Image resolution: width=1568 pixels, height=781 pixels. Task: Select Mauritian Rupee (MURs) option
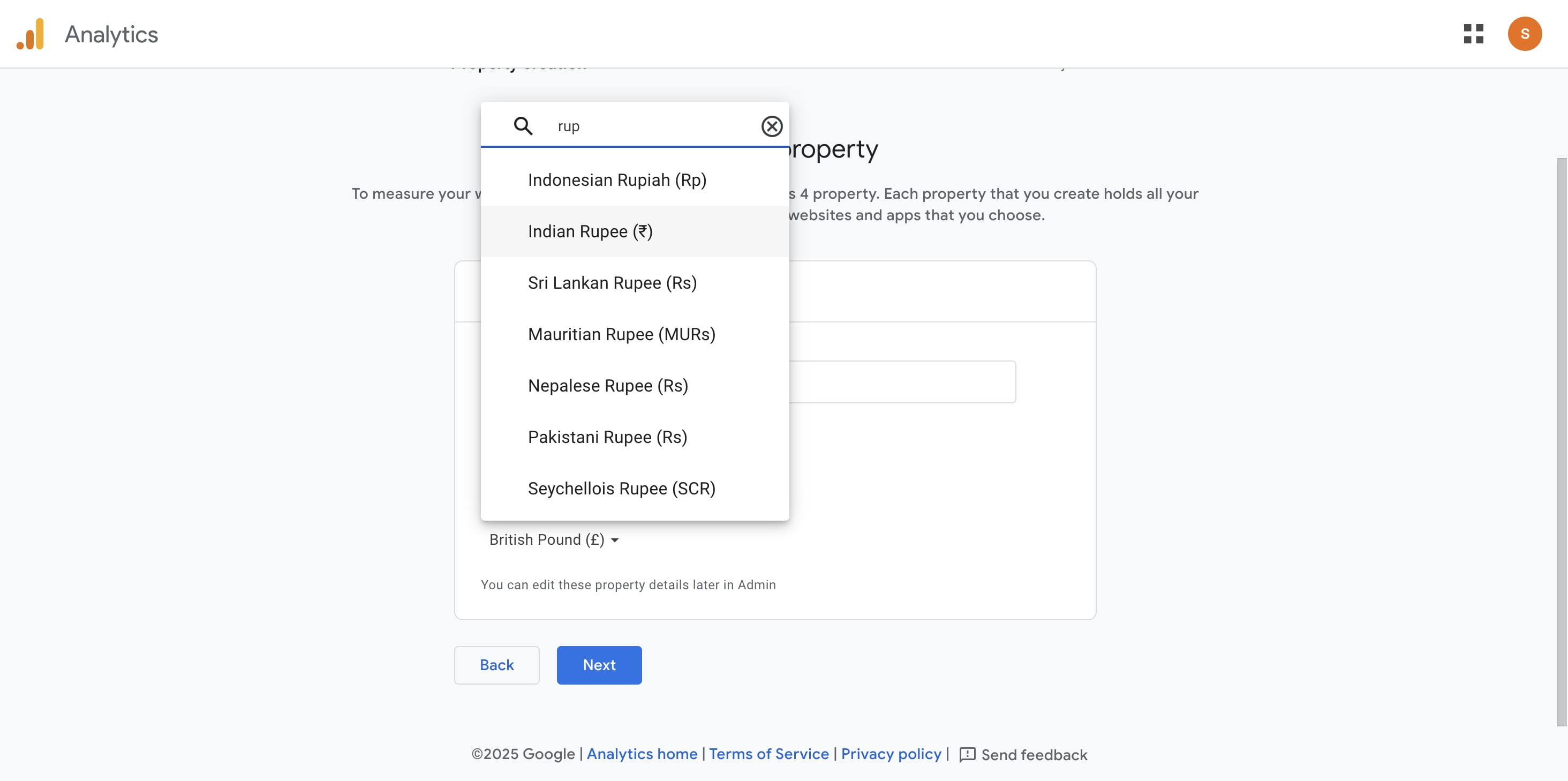(621, 334)
